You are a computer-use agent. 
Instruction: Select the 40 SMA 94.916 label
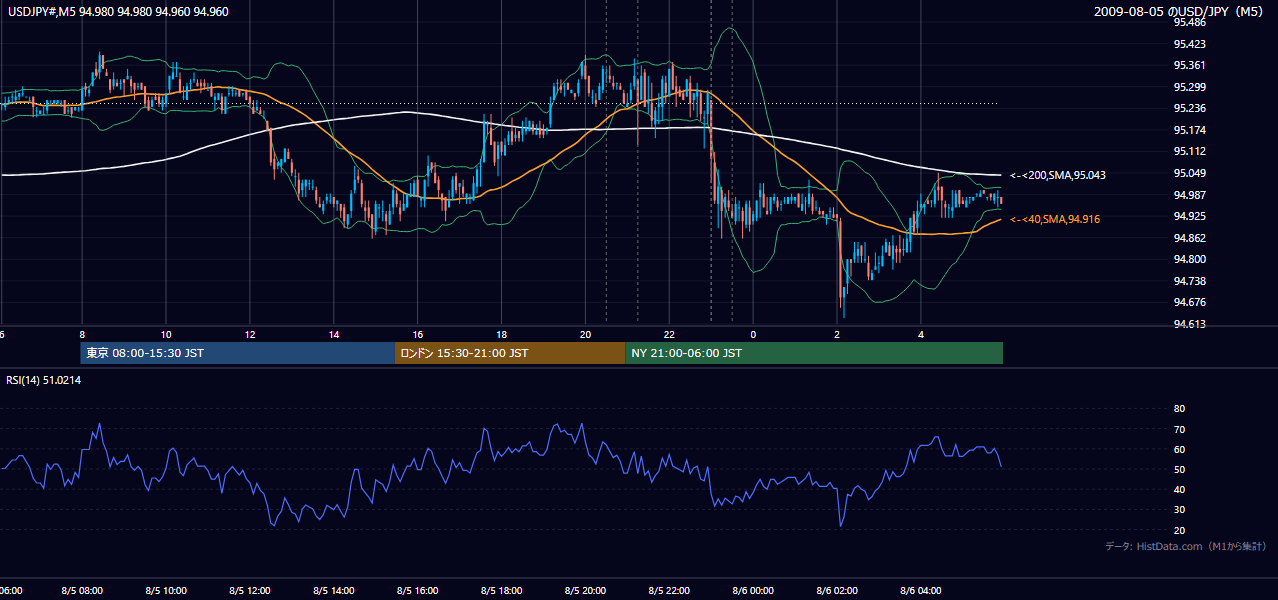pyautogui.click(x=1055, y=219)
